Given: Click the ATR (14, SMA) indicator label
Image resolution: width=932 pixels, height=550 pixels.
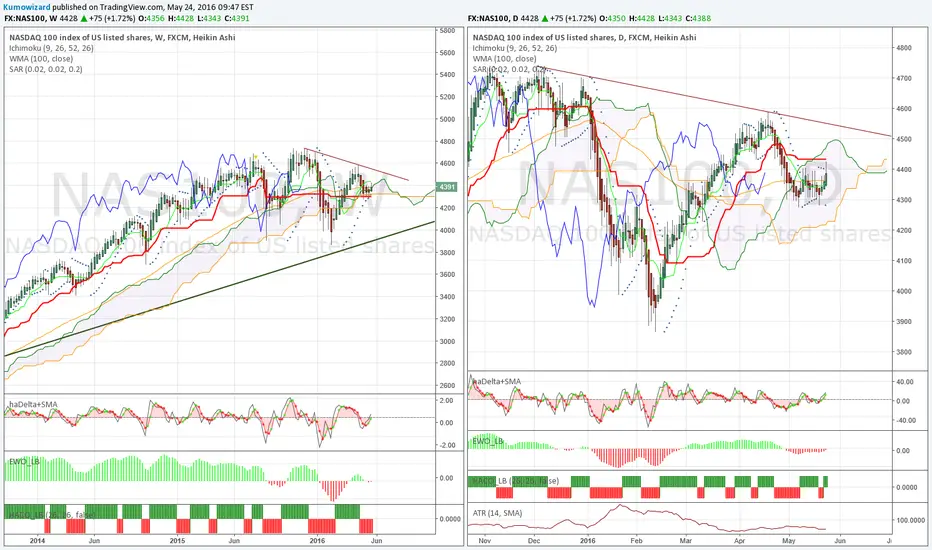Looking at the screenshot, I should point(498,513).
